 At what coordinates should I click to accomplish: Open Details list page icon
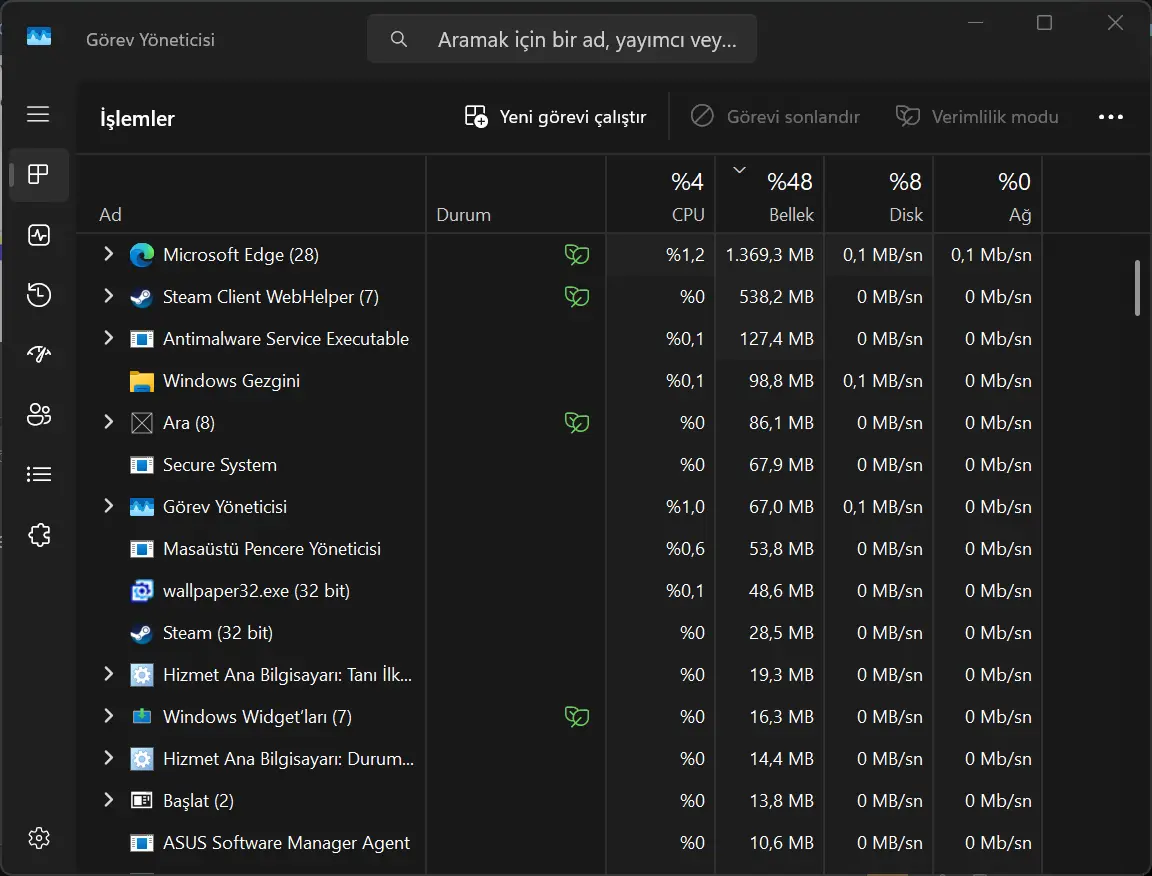tap(39, 474)
